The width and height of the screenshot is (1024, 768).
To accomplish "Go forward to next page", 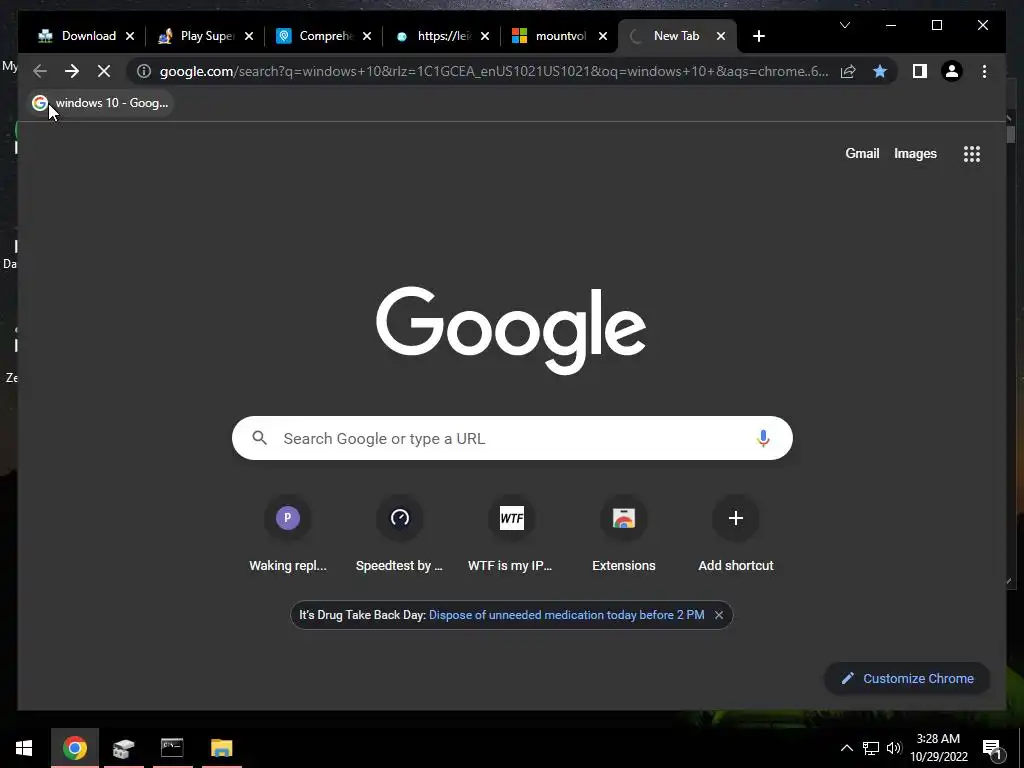I will [x=72, y=71].
